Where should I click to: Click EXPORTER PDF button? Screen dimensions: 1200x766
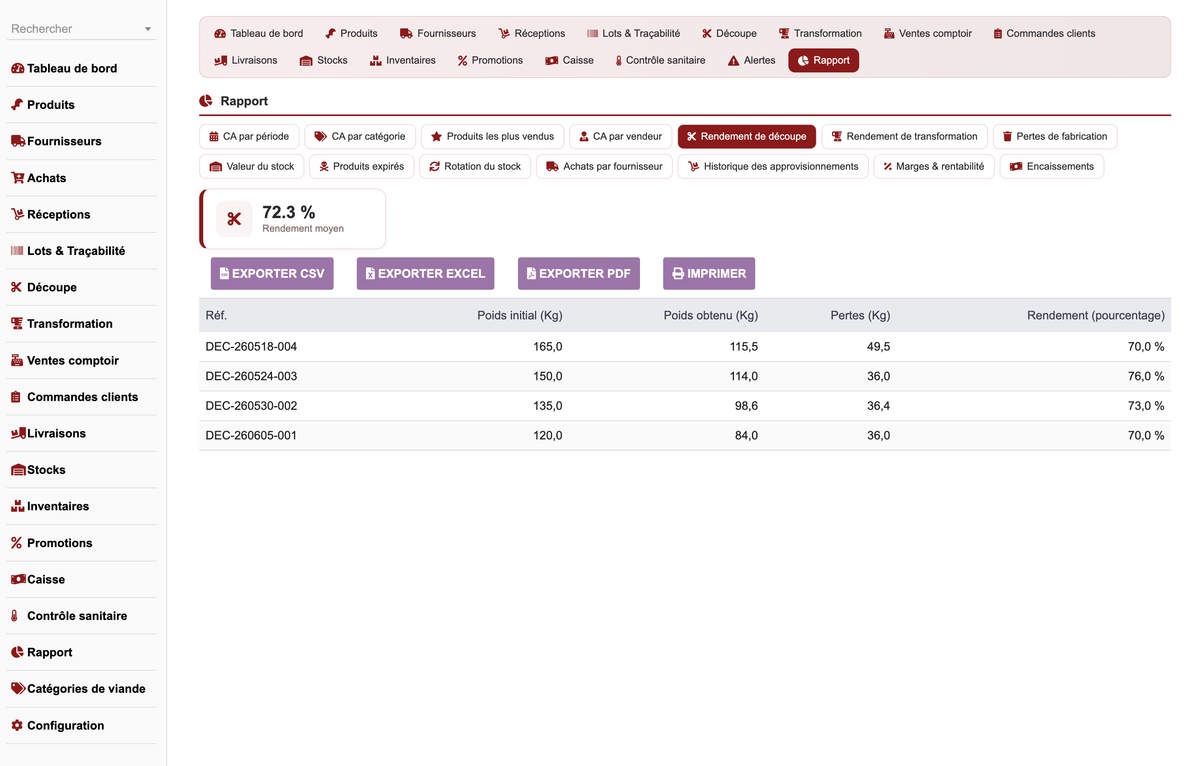[579, 273]
